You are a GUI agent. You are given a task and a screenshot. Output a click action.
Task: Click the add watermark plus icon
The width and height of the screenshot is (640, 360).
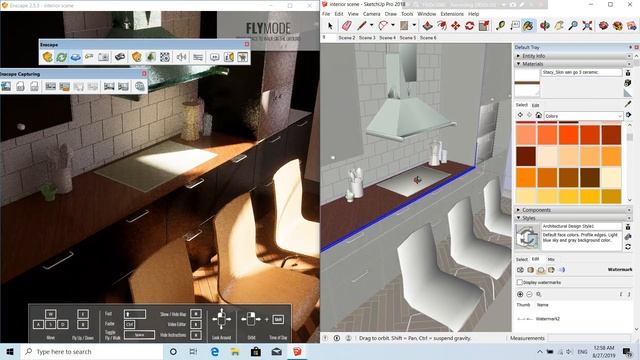coord(520,294)
